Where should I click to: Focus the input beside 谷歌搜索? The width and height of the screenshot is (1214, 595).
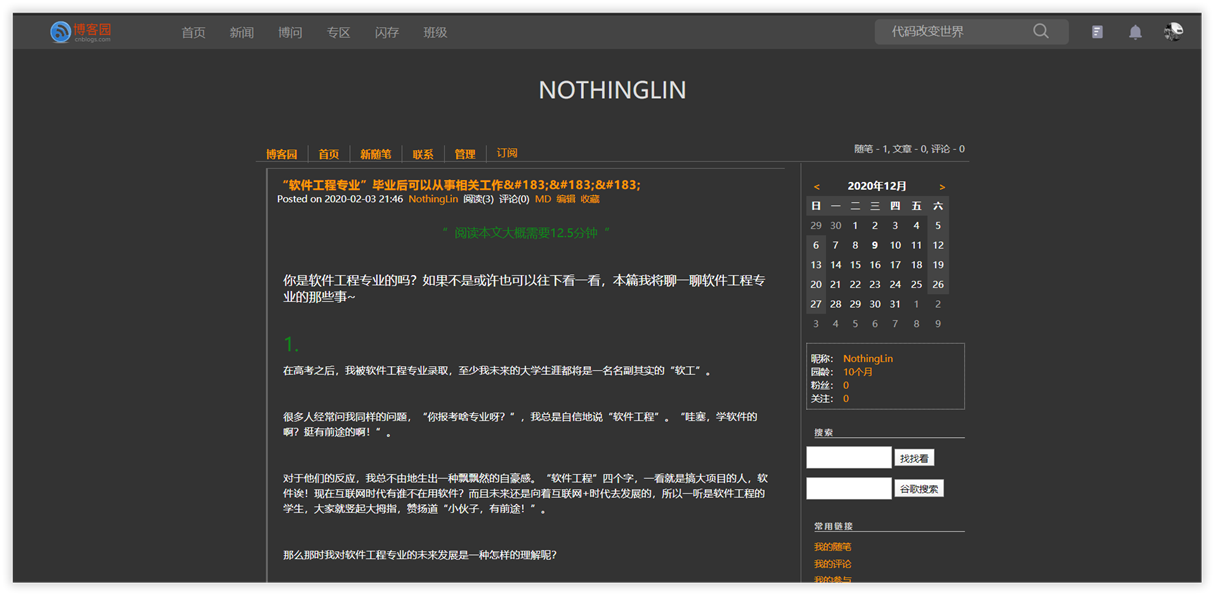click(848, 489)
